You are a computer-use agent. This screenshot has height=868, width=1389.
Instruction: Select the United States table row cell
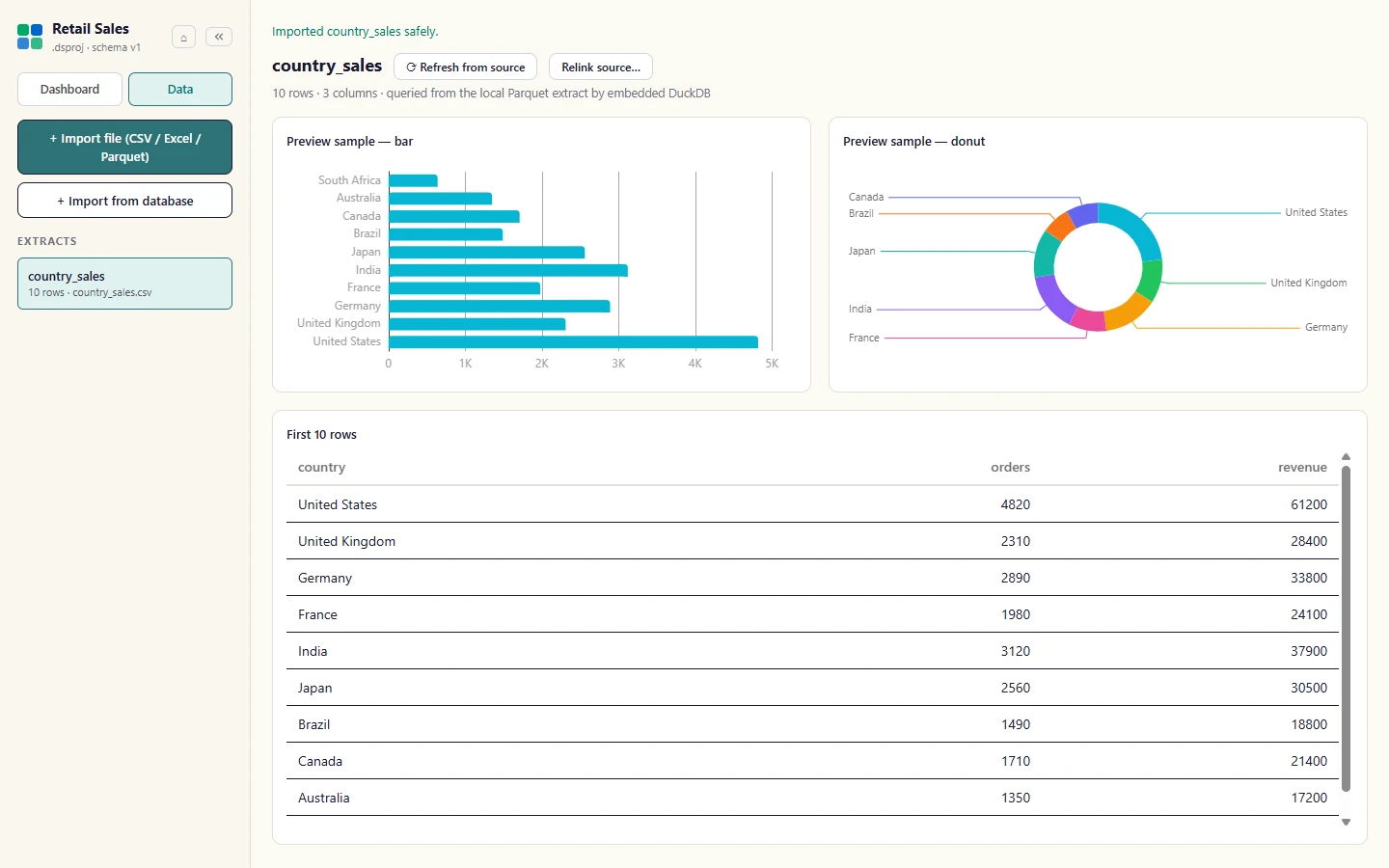click(338, 504)
